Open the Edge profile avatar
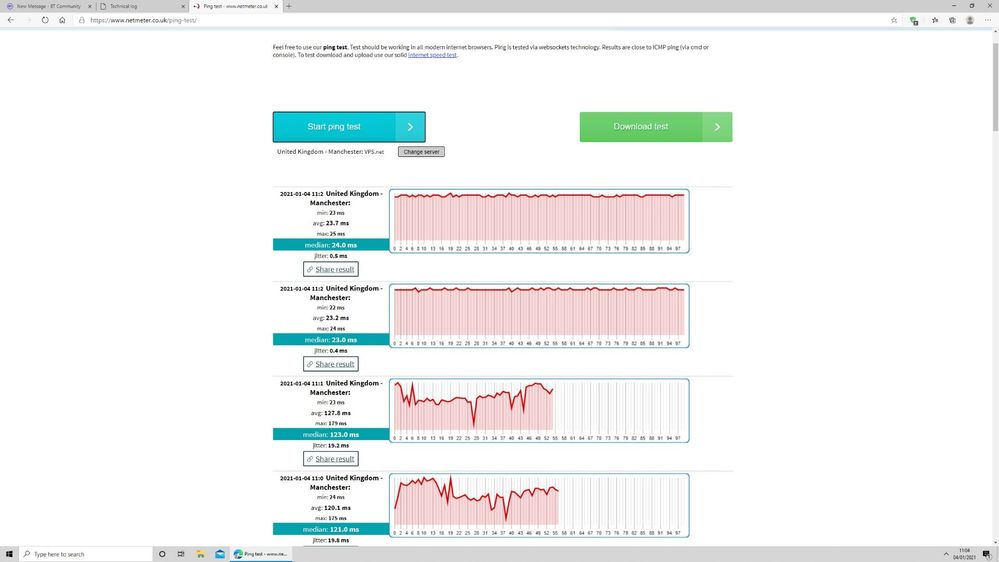The width and height of the screenshot is (999, 562). point(970,20)
